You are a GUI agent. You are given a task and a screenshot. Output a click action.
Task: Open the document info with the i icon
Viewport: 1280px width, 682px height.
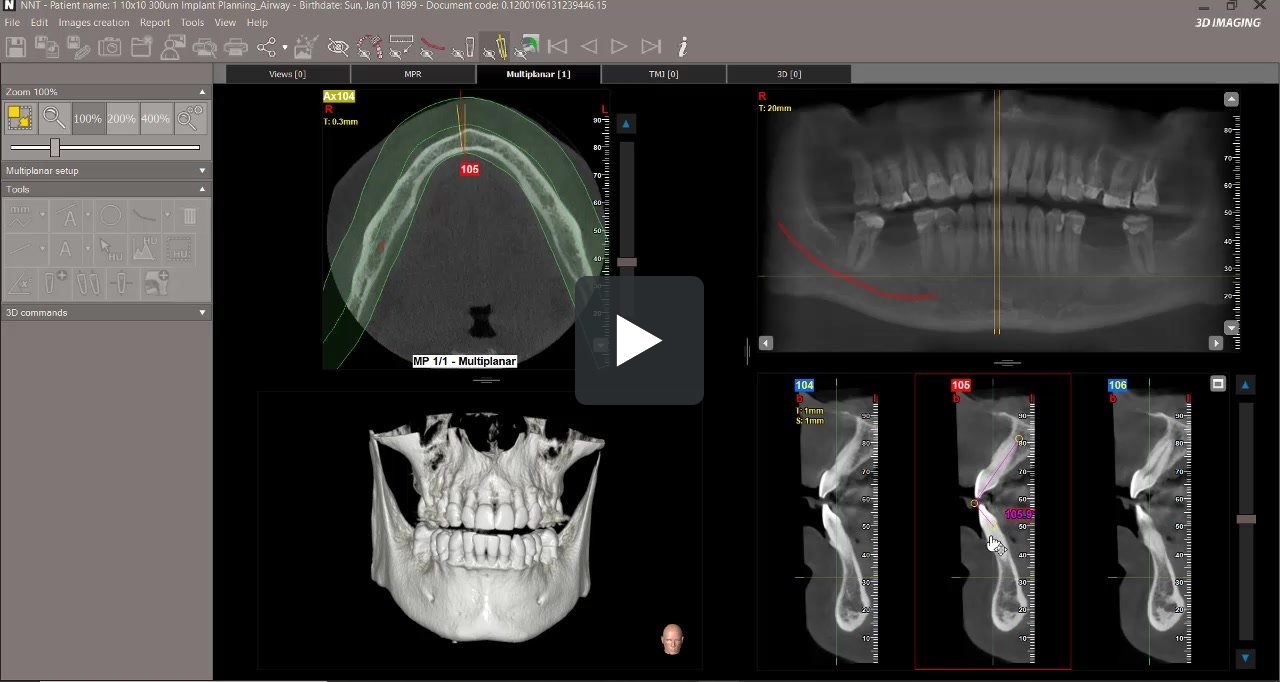683,46
